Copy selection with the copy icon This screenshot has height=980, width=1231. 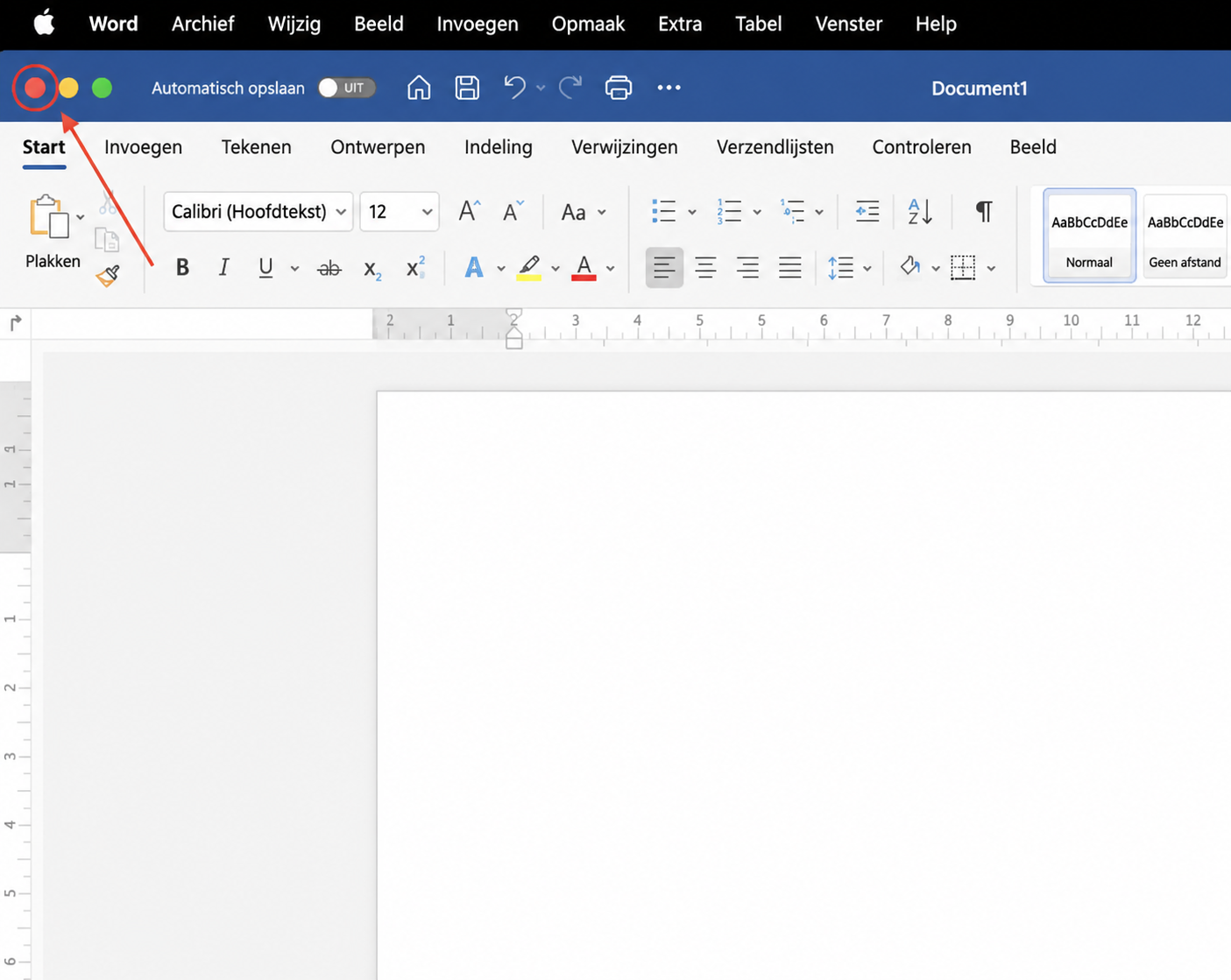click(107, 240)
